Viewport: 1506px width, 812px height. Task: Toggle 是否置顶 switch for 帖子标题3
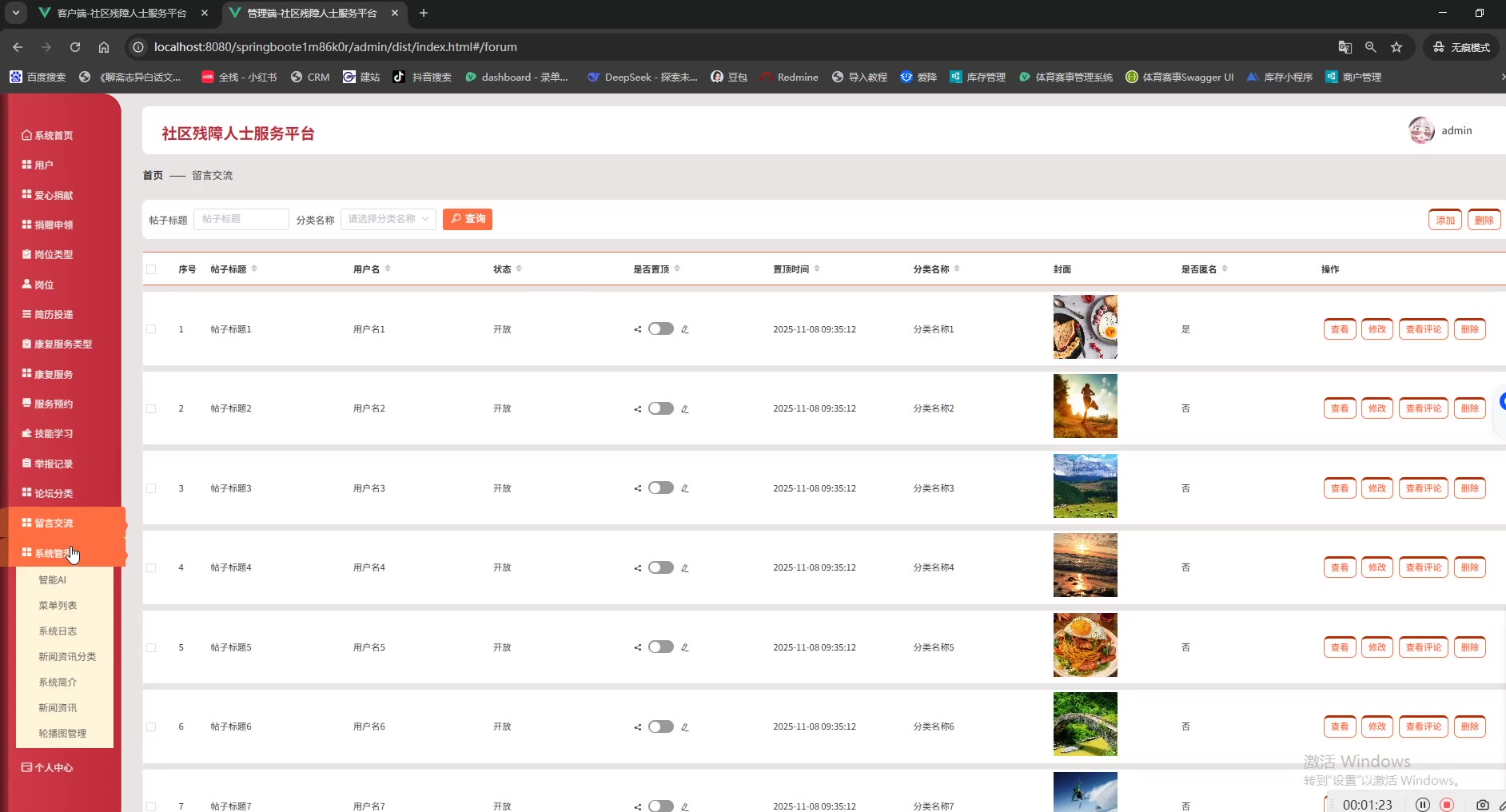661,488
